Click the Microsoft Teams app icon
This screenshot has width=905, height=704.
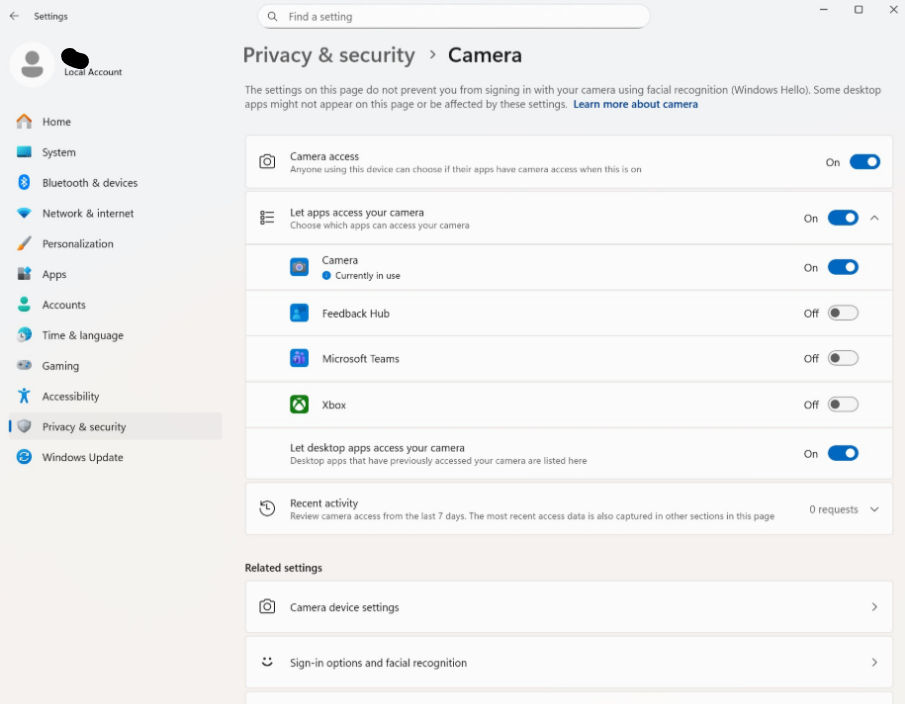point(299,358)
